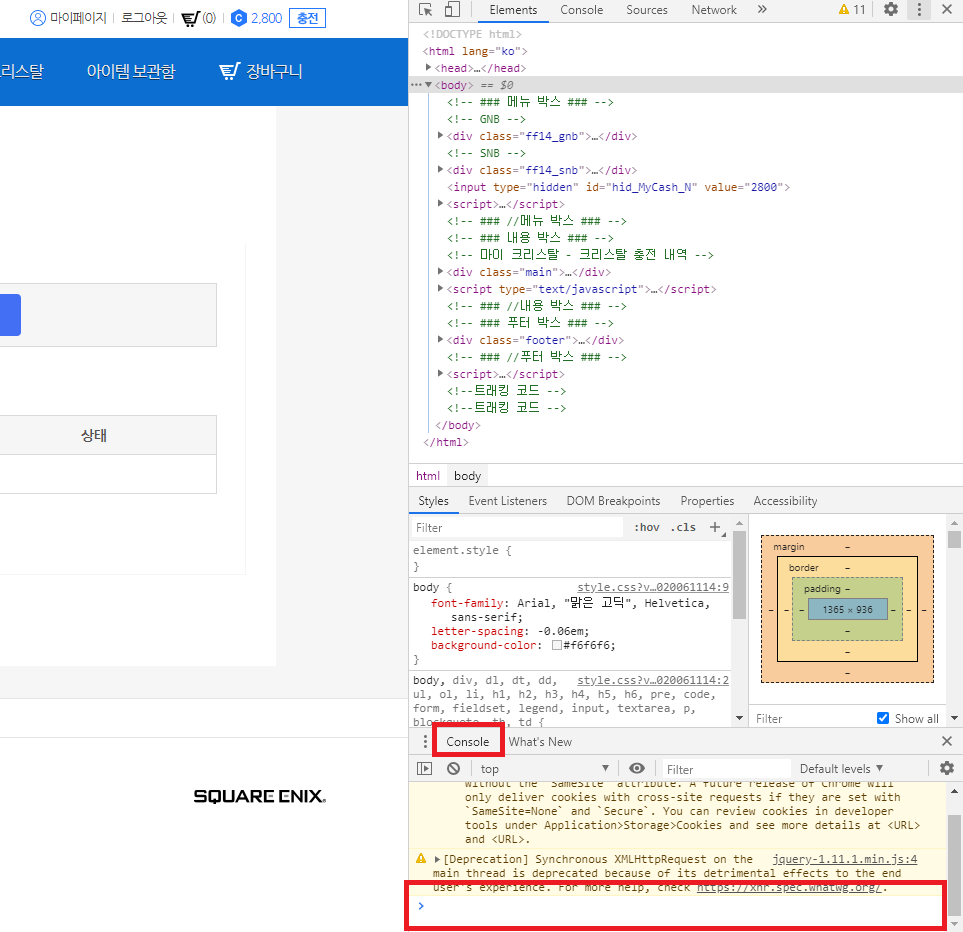Open the 장바구니 cart menu

(261, 71)
